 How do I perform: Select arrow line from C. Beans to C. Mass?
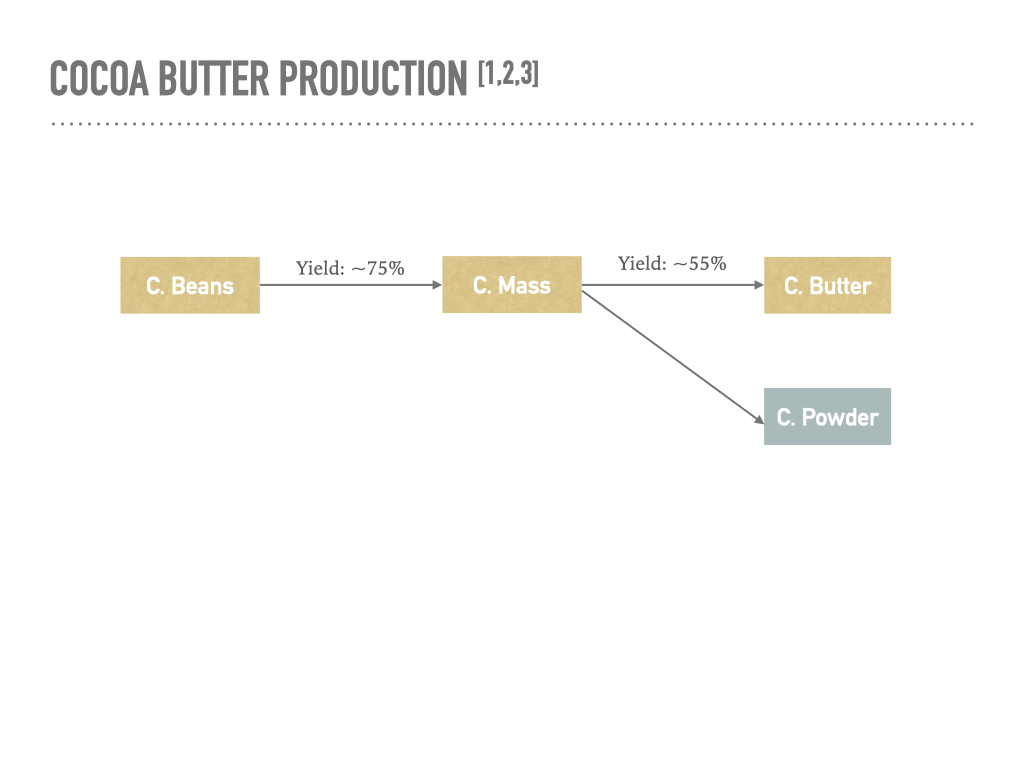tap(340, 285)
